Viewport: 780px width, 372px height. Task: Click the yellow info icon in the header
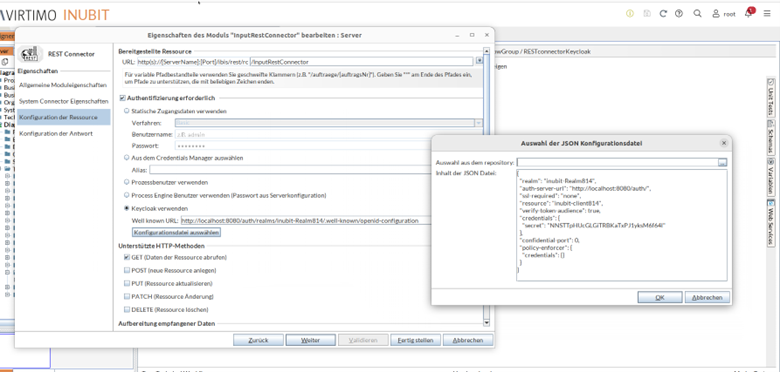(x=630, y=14)
